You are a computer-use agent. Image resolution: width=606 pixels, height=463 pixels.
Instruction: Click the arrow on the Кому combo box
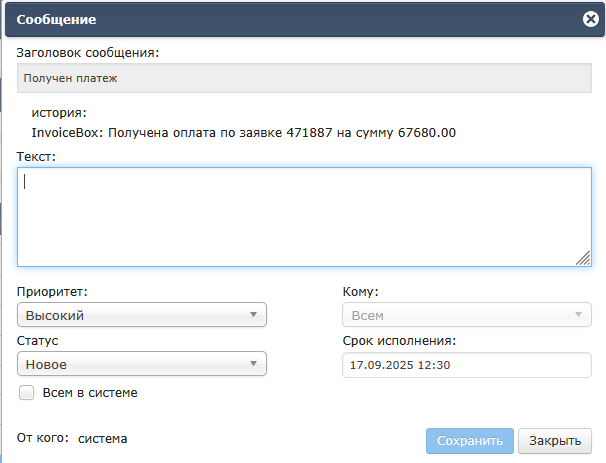point(577,316)
